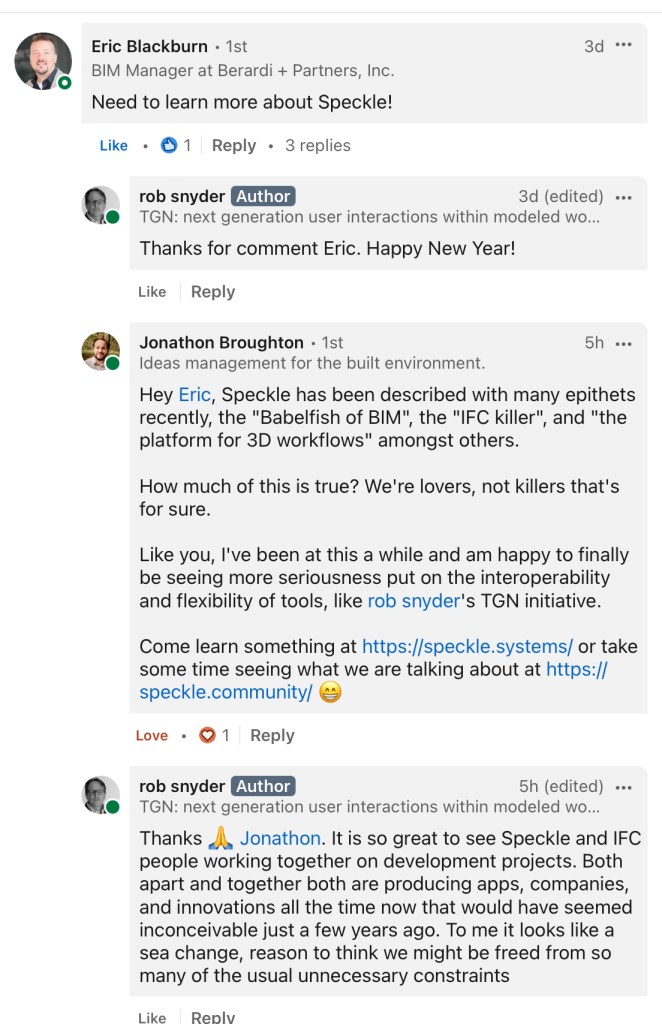
Task: Open options on rob snyder's Happy New Year reply
Action: (x=624, y=197)
